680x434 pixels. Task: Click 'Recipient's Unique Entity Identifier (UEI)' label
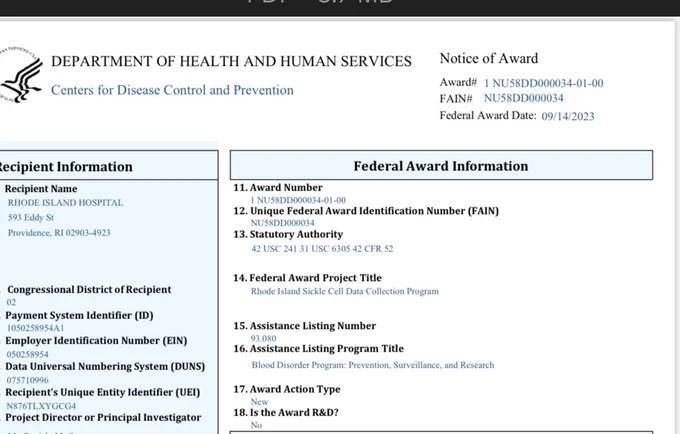(x=103, y=392)
